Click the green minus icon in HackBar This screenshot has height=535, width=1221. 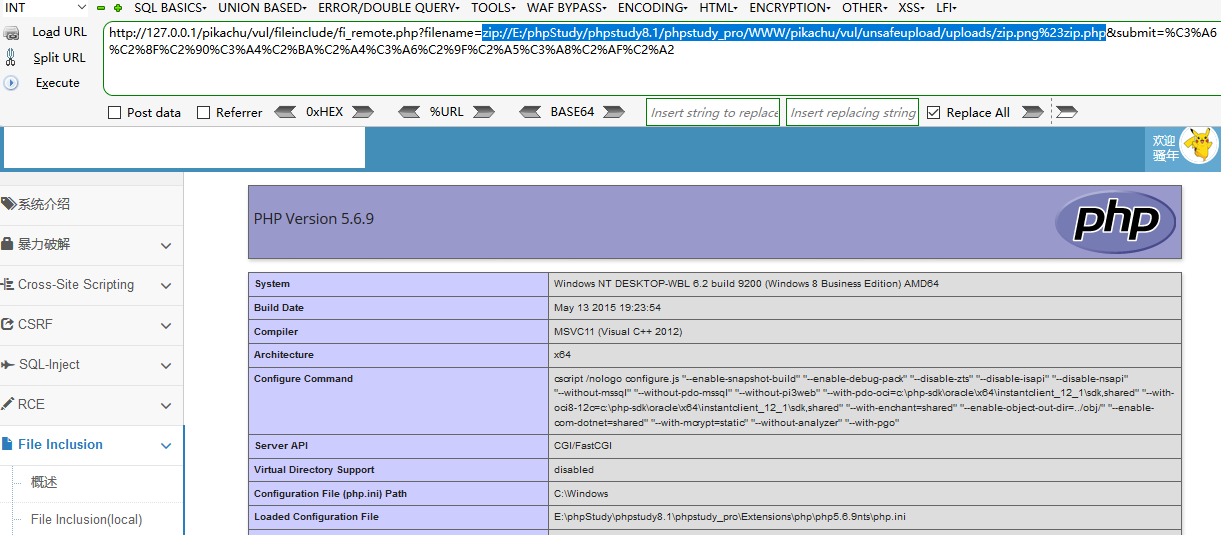pyautogui.click(x=101, y=8)
